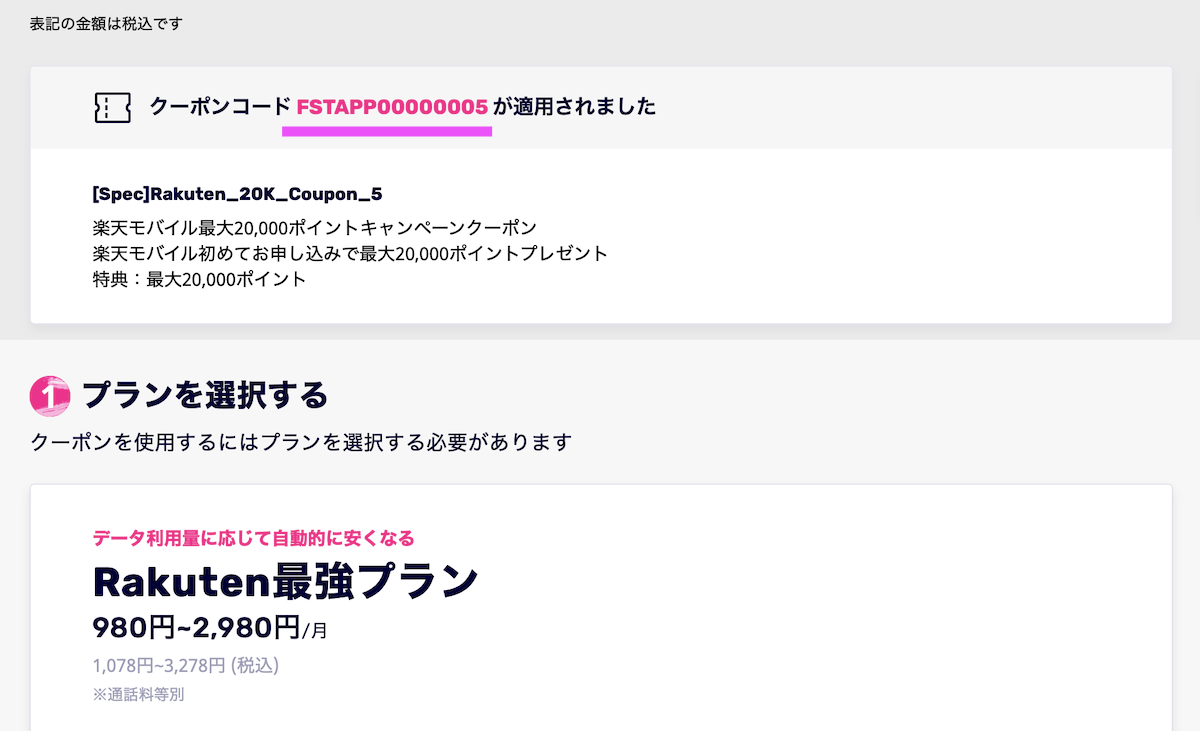Click the 表記の金額は税込です note
Image resolution: width=1200 pixels, height=731 pixels.
[106, 23]
